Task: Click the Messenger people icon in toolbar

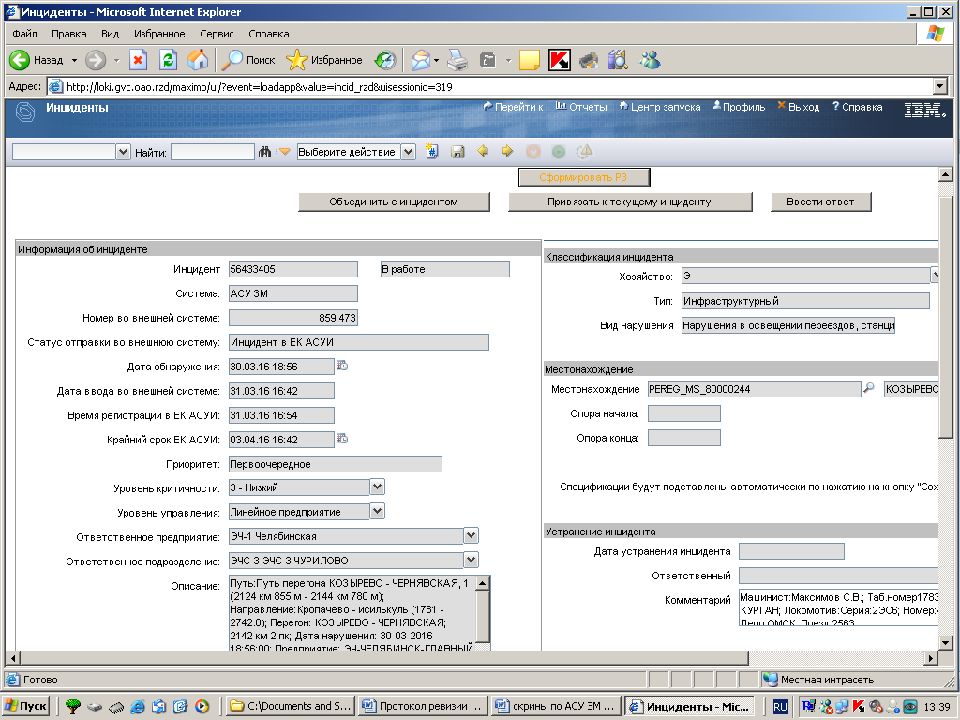Action: (650, 60)
